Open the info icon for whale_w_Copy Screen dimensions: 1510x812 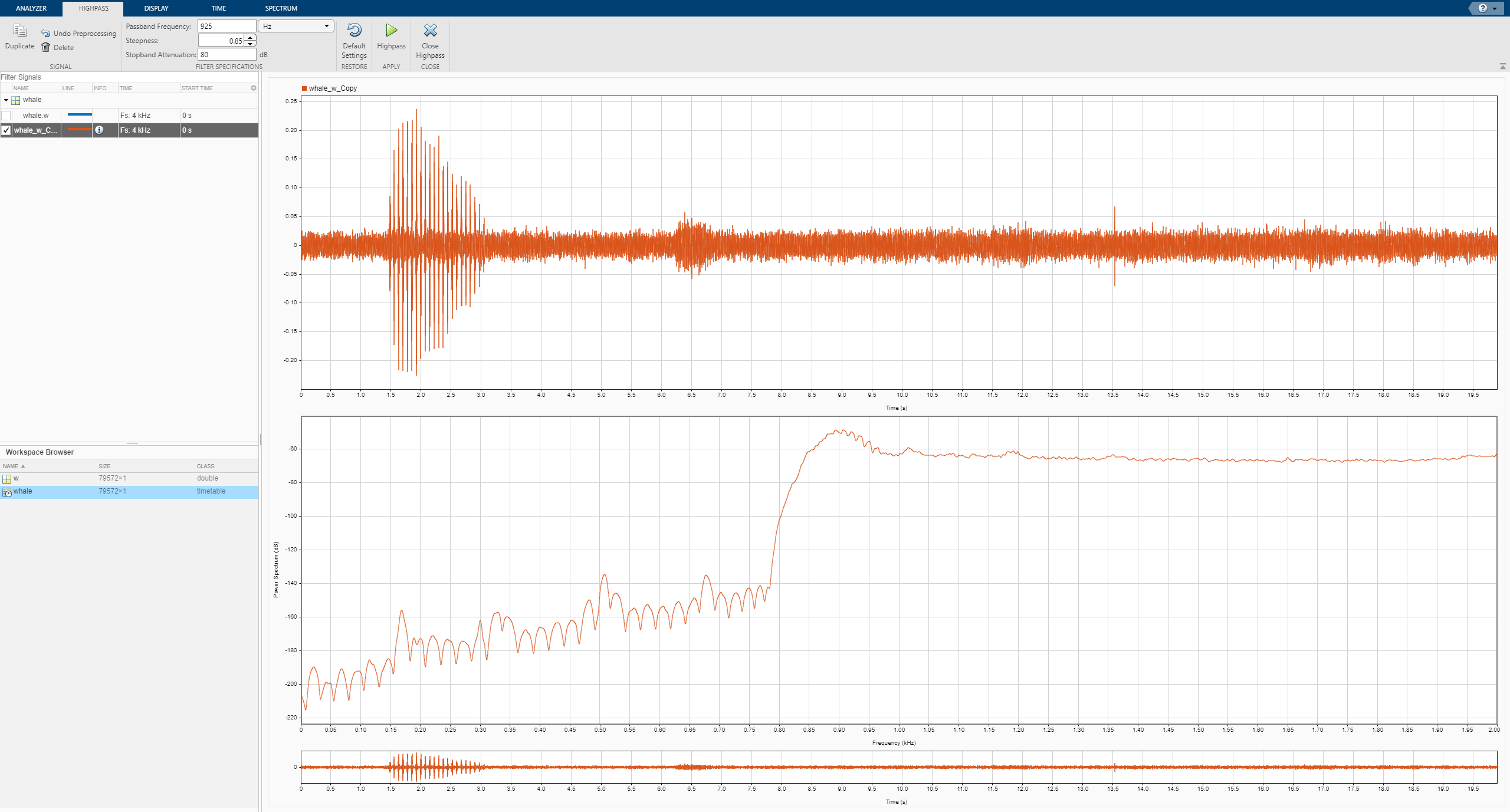point(99,130)
